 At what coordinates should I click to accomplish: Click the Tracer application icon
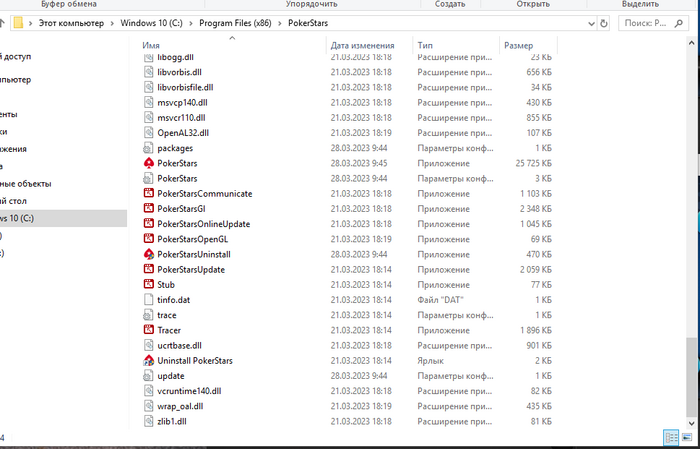click(149, 330)
